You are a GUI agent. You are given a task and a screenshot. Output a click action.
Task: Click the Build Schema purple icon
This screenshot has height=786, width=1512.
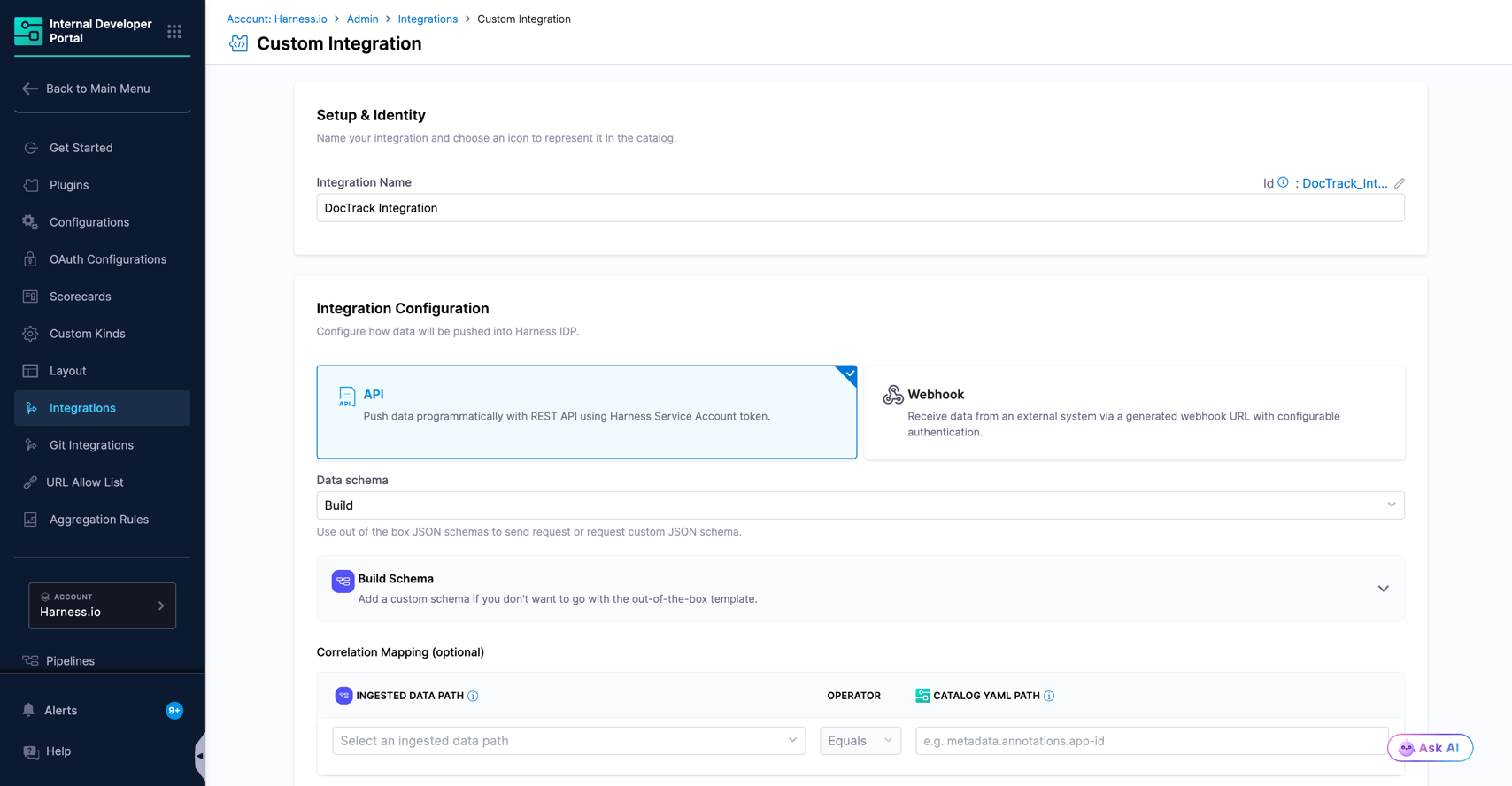point(343,581)
